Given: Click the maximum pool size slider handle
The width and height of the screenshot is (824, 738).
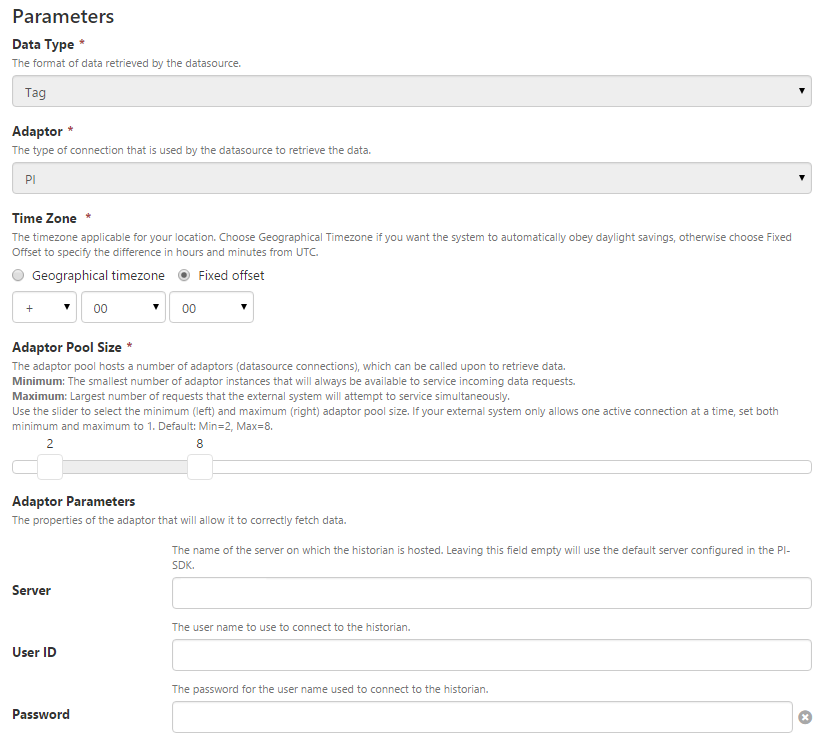Looking at the screenshot, I should (200, 467).
